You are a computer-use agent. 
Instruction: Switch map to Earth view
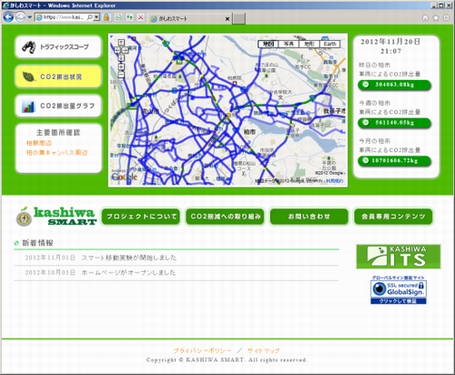tap(330, 44)
